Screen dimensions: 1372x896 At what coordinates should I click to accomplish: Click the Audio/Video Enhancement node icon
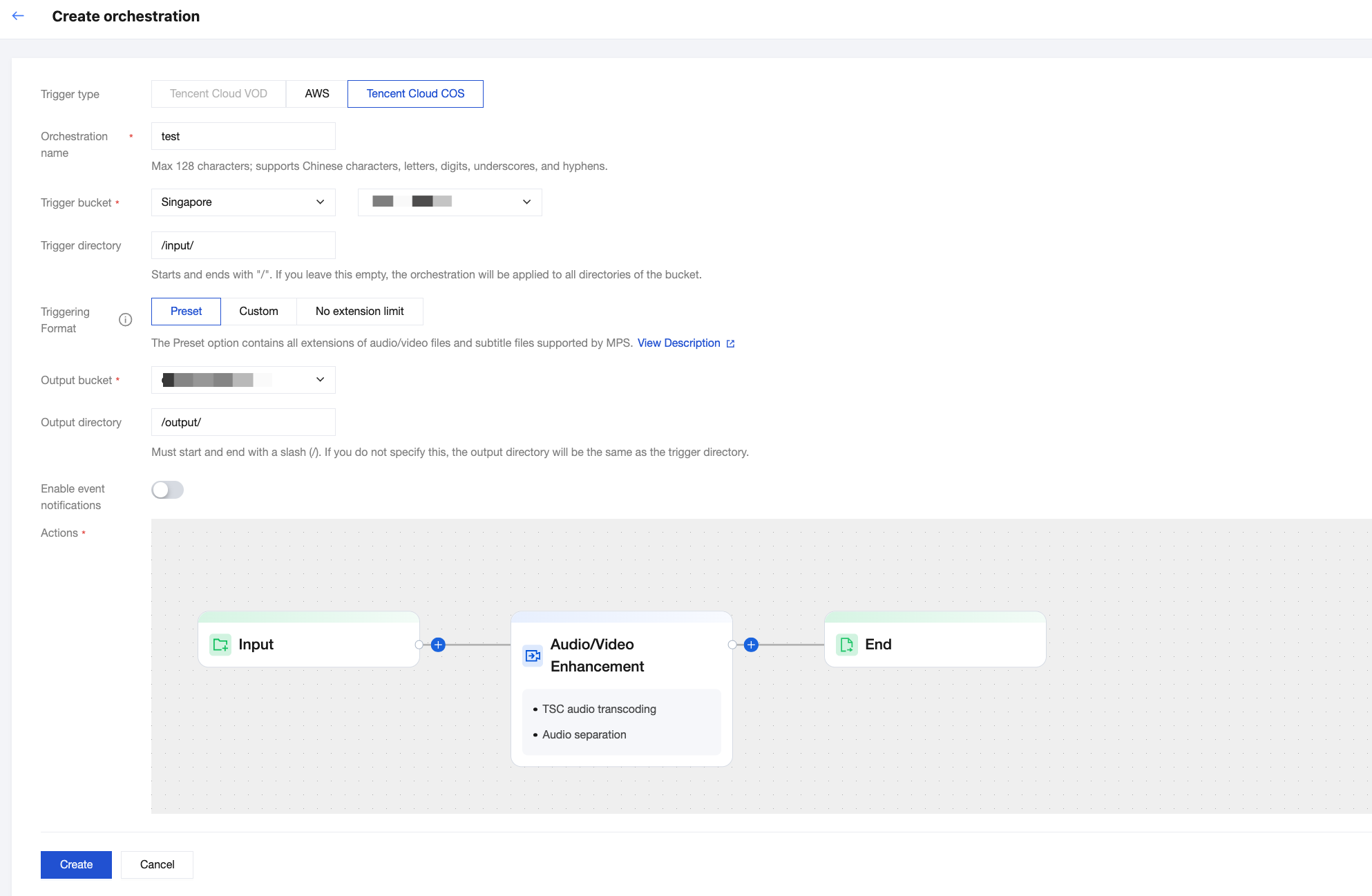coord(533,656)
